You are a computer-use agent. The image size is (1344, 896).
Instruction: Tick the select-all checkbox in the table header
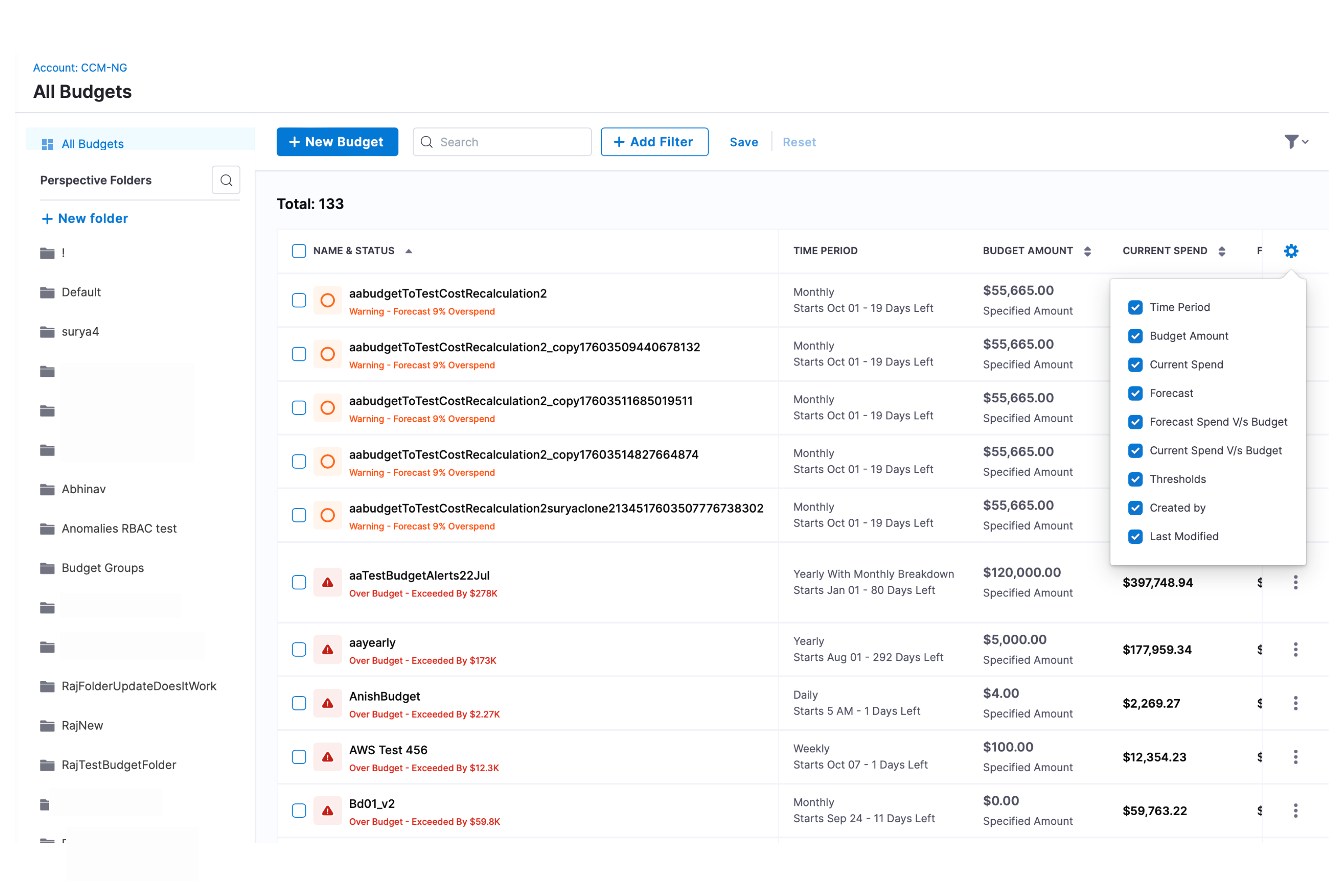[x=299, y=251]
